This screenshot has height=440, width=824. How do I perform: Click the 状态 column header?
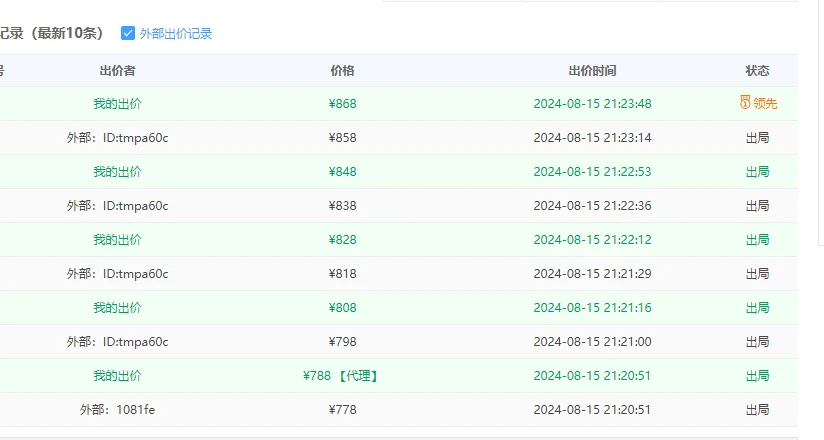pyautogui.click(x=757, y=71)
